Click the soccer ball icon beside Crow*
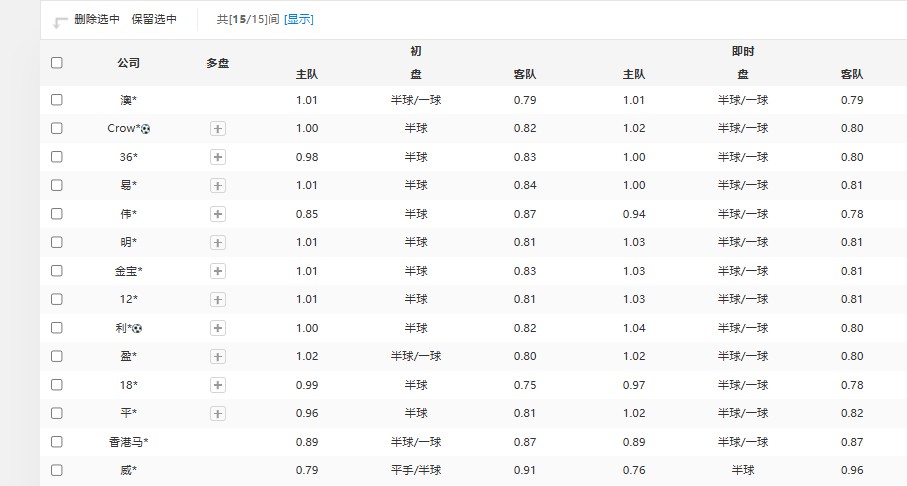The image size is (907, 486). (x=146, y=129)
